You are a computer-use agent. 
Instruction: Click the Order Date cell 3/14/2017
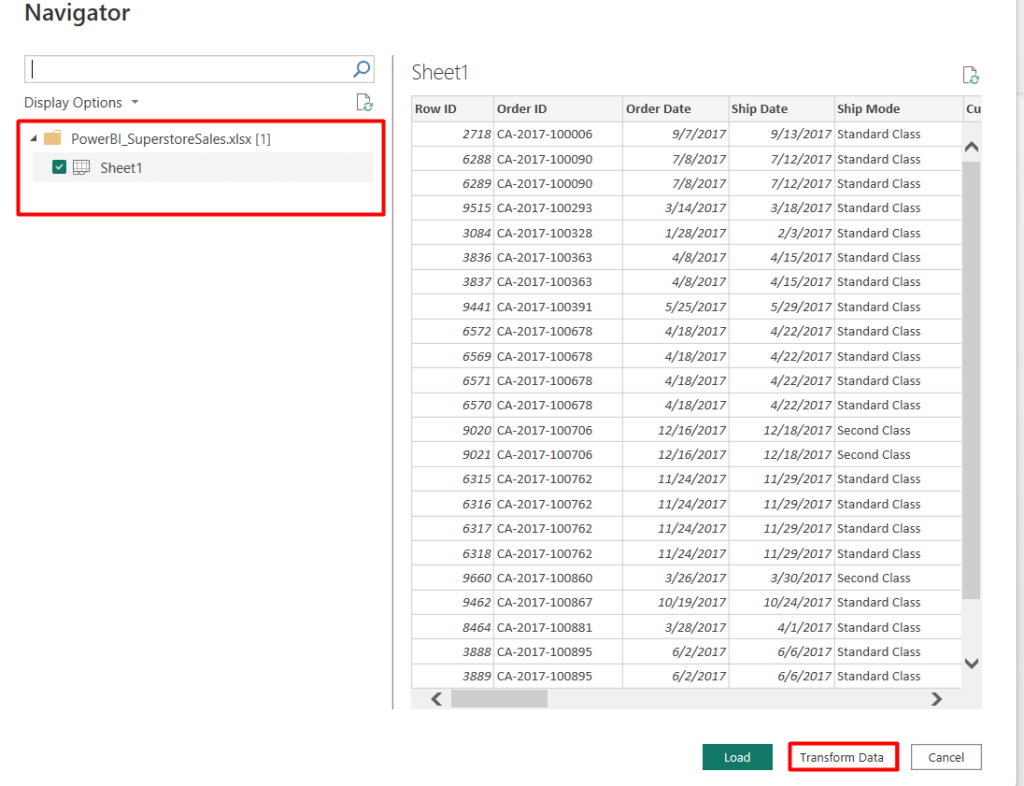point(675,208)
